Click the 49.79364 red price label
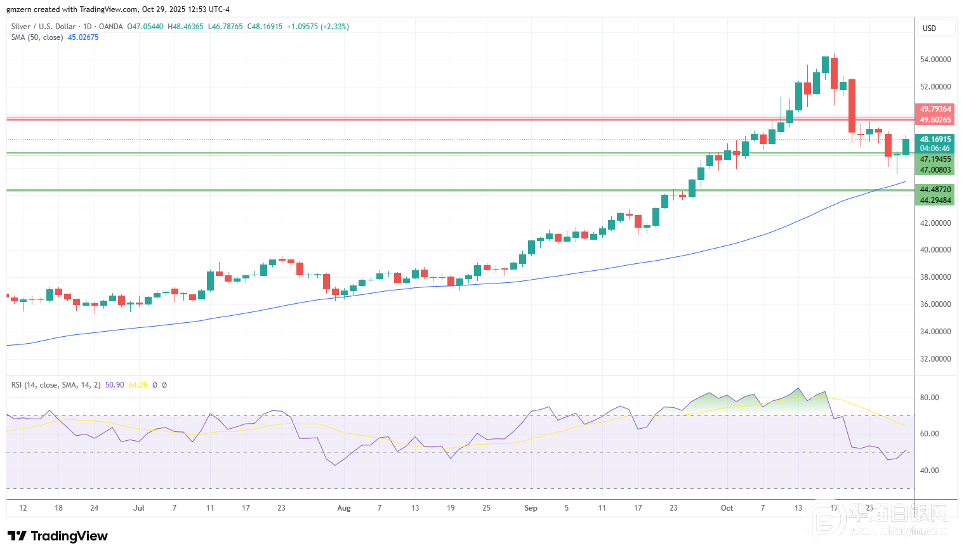This screenshot has width=964, height=556. click(x=937, y=108)
